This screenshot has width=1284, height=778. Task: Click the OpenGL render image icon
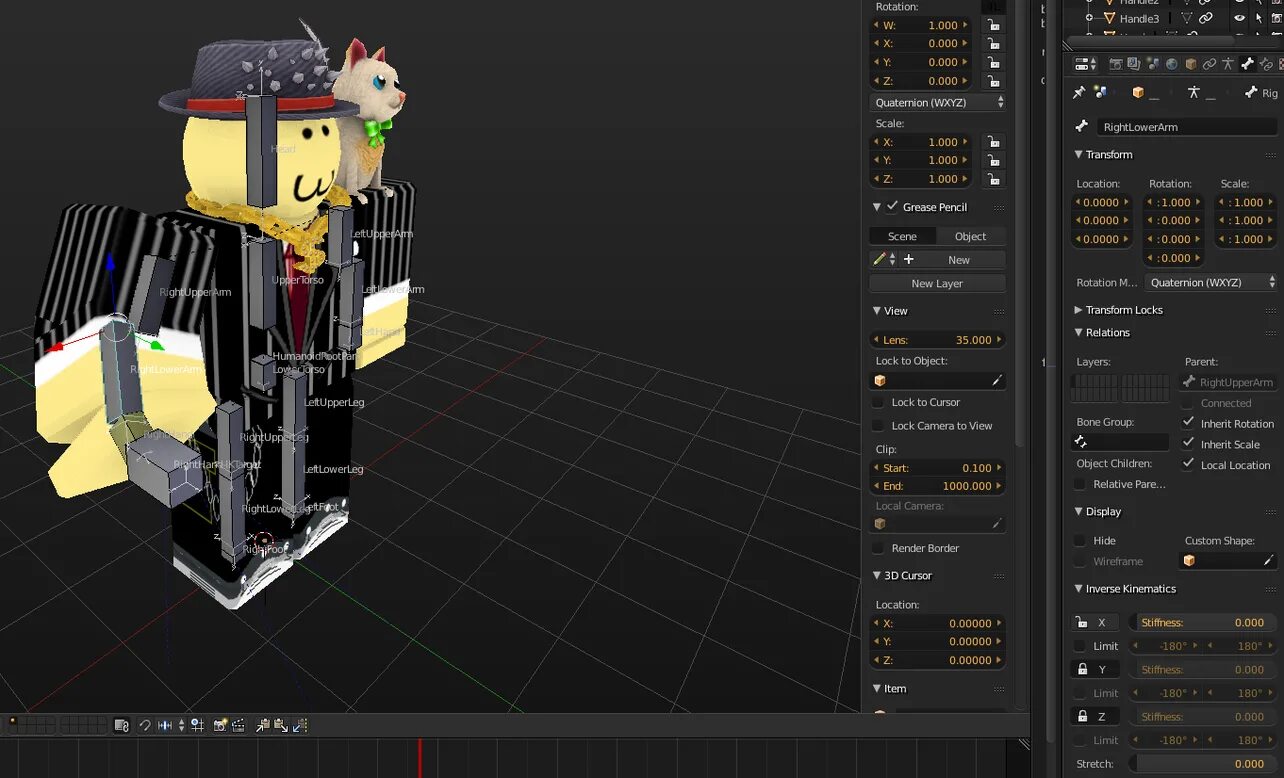click(x=220, y=725)
